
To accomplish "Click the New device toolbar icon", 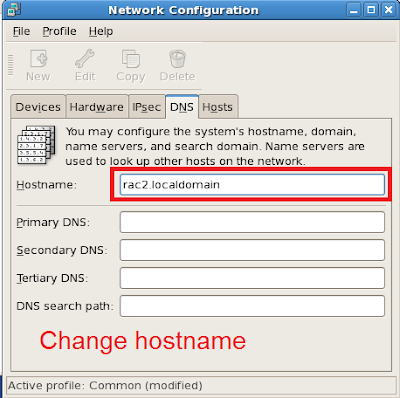I will tap(38, 59).
